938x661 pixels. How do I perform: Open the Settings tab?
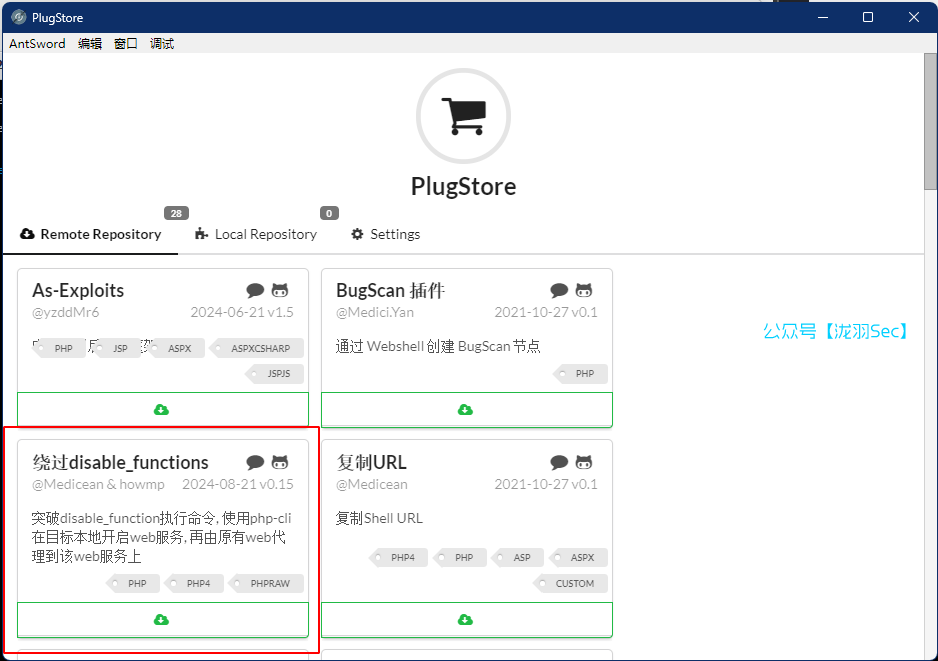pyautogui.click(x=385, y=234)
